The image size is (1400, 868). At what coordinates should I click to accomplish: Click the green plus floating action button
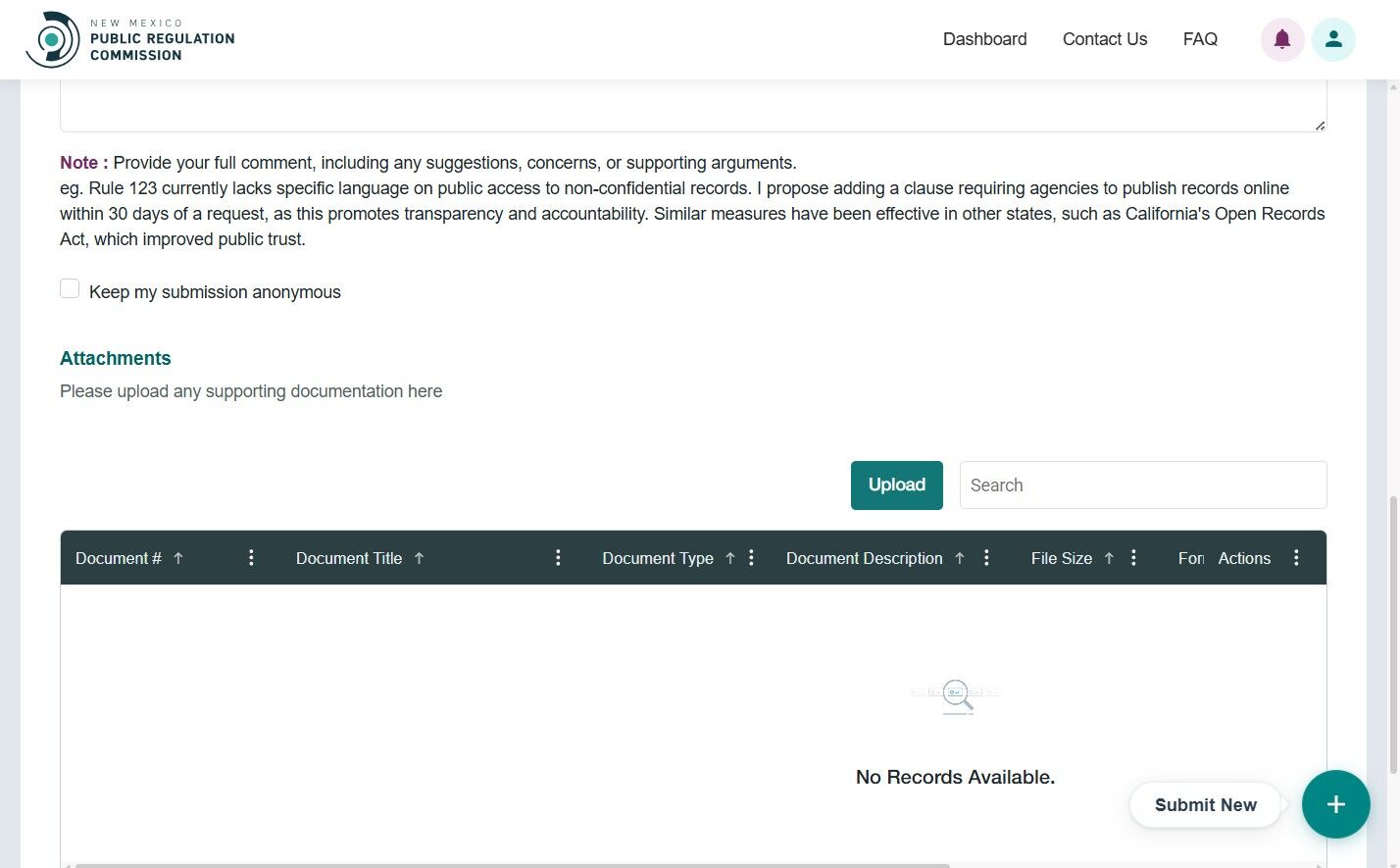point(1335,804)
